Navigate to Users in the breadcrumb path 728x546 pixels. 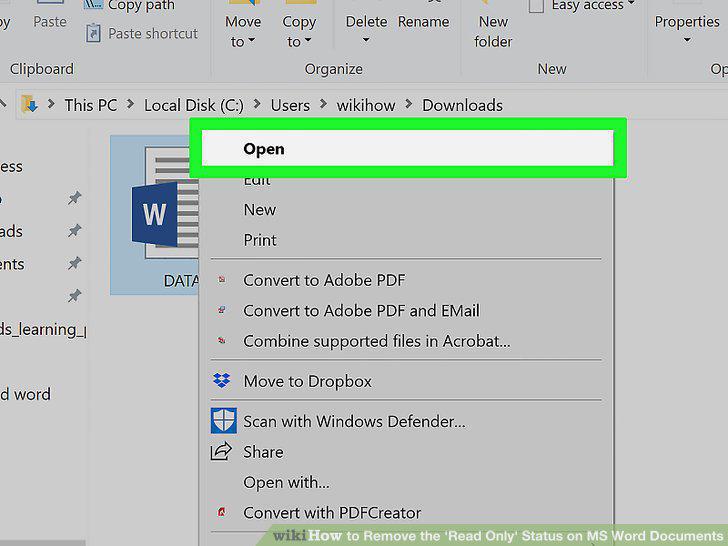click(x=290, y=105)
